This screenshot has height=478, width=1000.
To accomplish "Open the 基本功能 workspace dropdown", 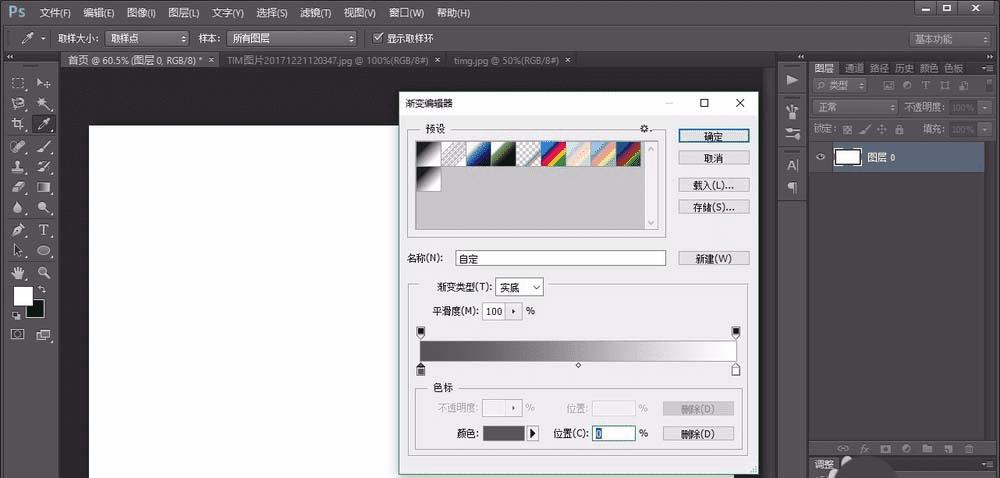I will (x=950, y=39).
